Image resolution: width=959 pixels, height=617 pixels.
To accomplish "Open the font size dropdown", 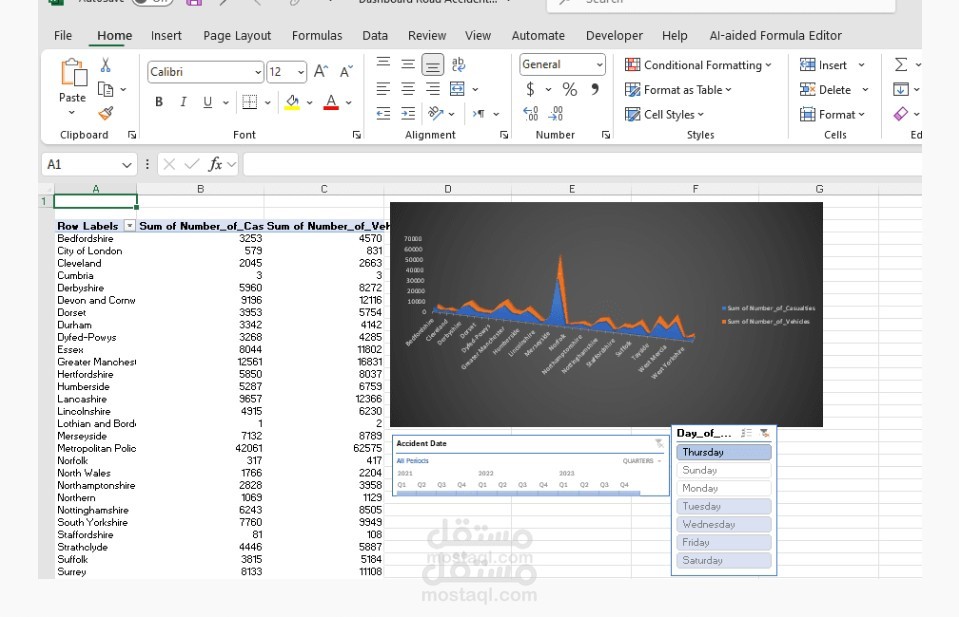I will click(300, 72).
